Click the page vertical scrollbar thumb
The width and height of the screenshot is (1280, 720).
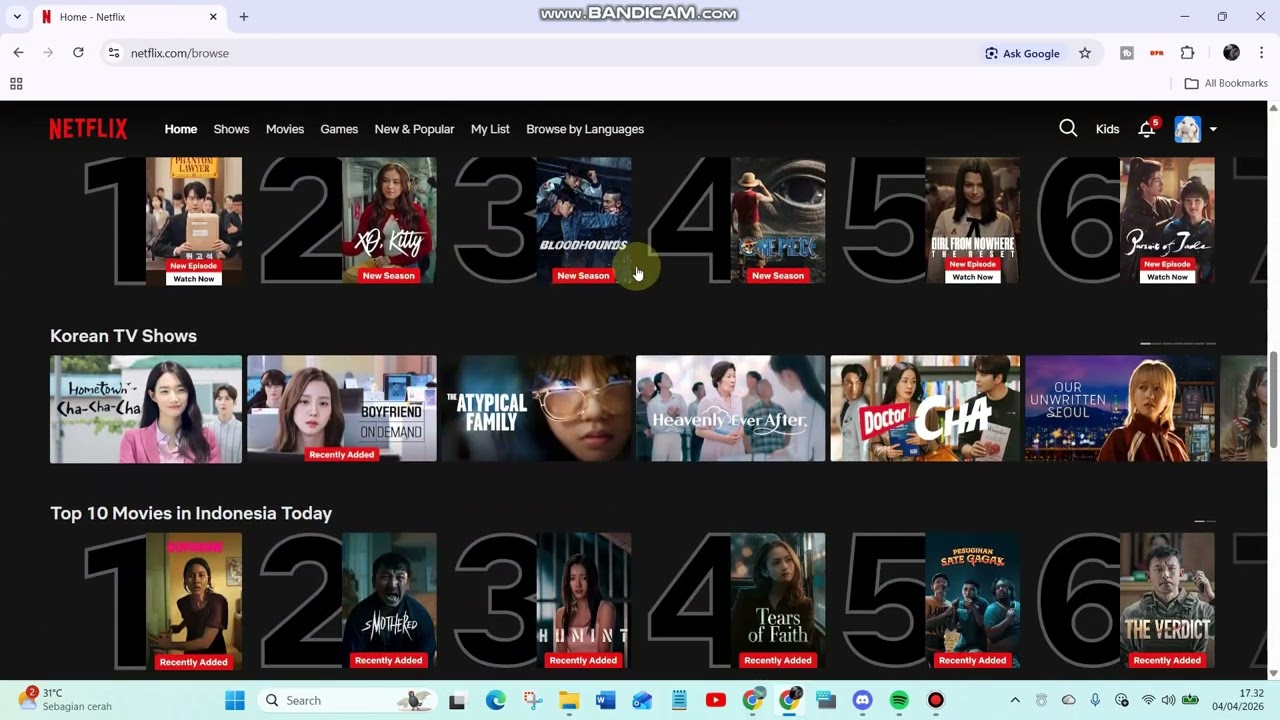coord(1273,400)
